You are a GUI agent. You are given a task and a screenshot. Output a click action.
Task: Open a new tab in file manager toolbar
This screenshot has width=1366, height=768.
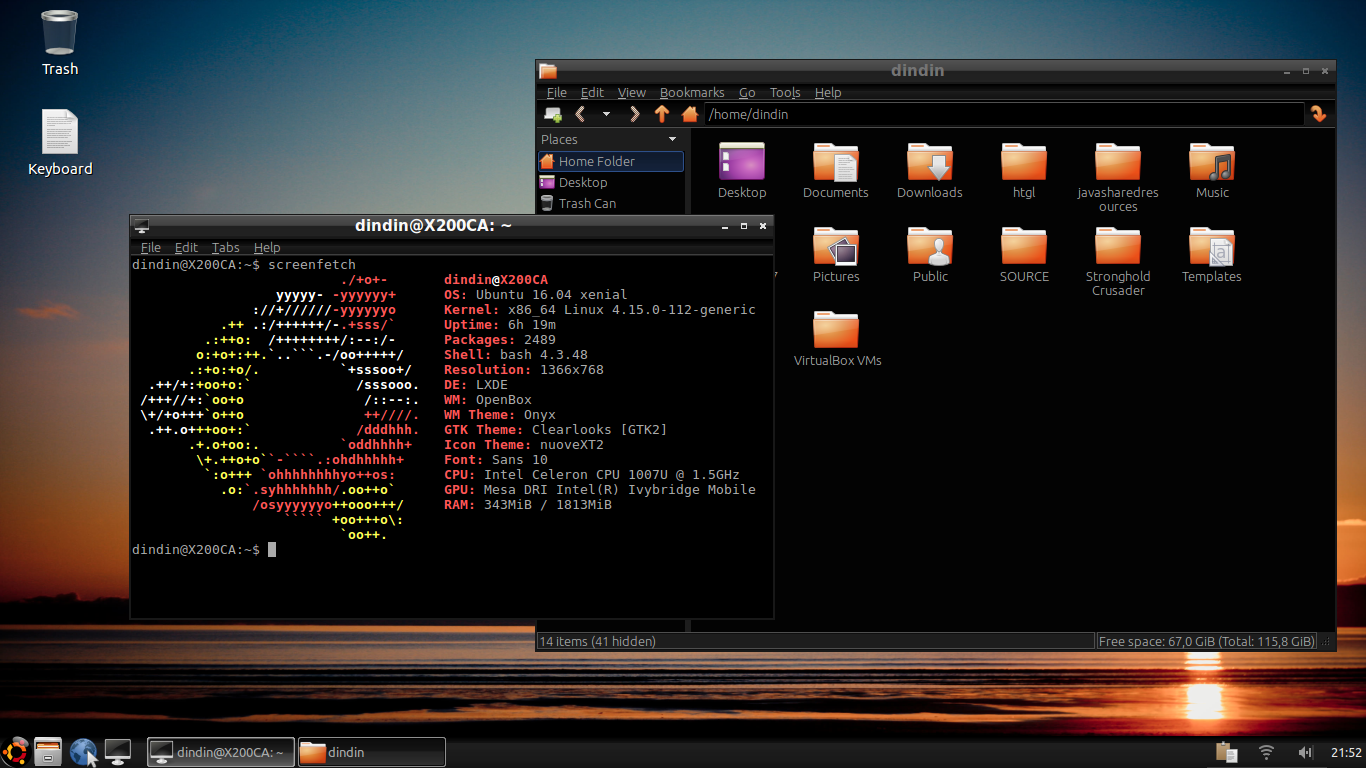[x=552, y=114]
